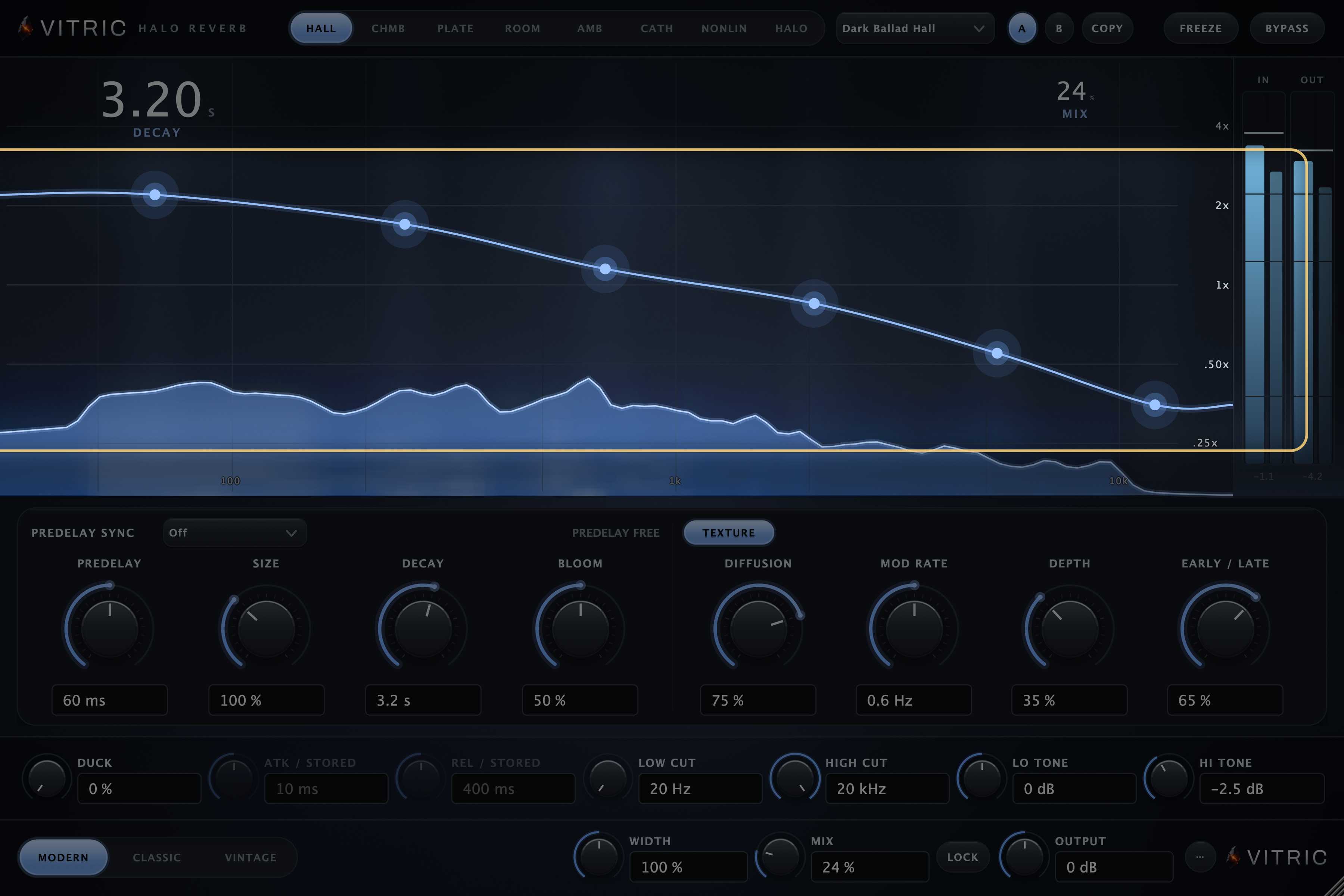Switch to NONLIN reverb type
This screenshot has width=1344, height=896.
(724, 28)
